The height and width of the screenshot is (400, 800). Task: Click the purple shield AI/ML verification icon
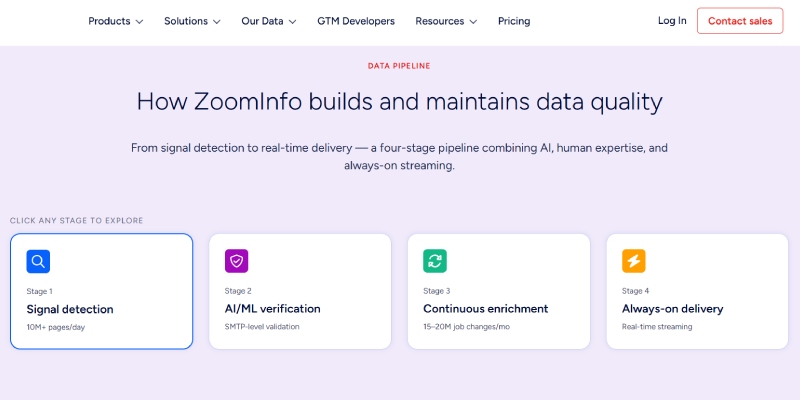coord(236,261)
